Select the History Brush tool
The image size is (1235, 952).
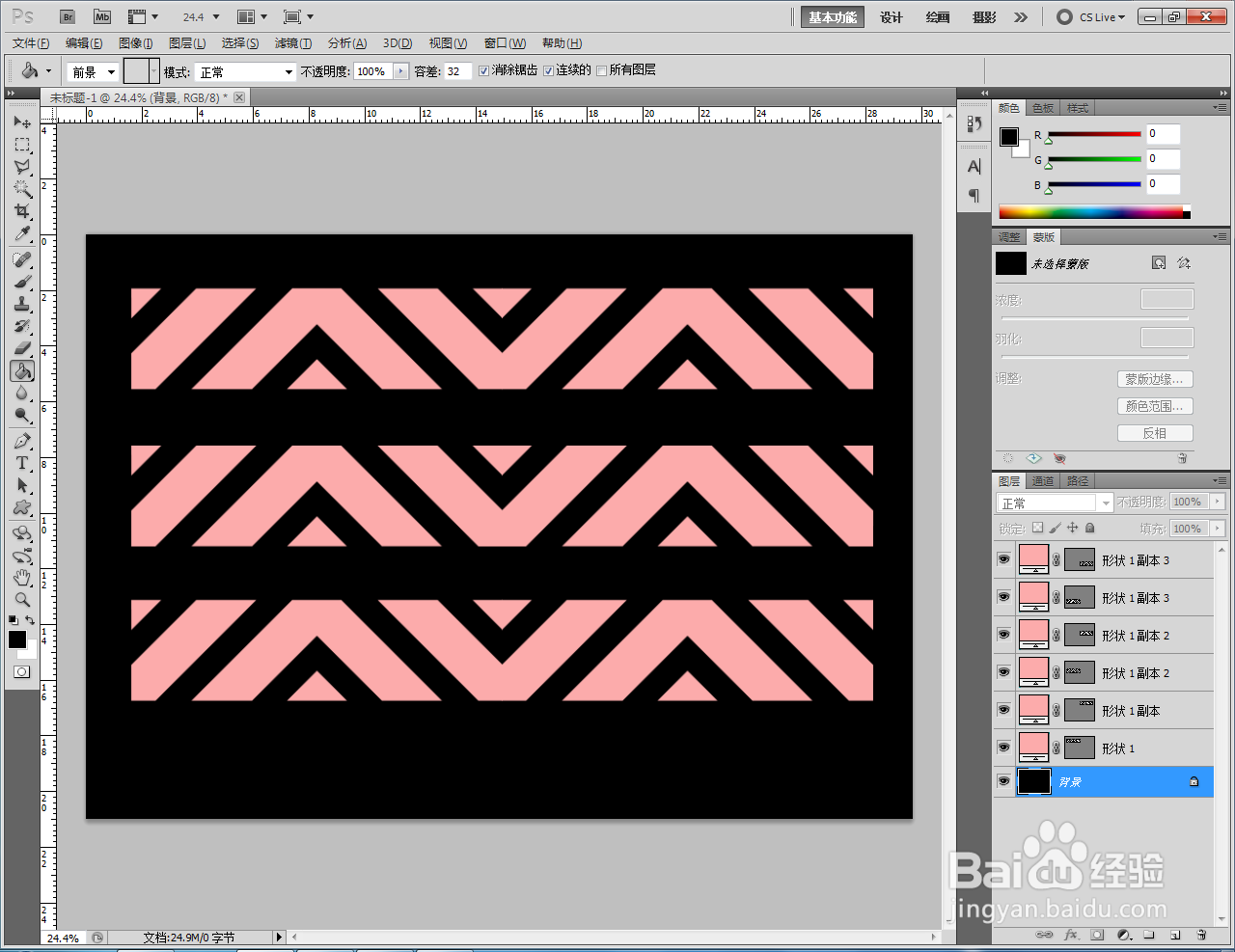(22, 326)
